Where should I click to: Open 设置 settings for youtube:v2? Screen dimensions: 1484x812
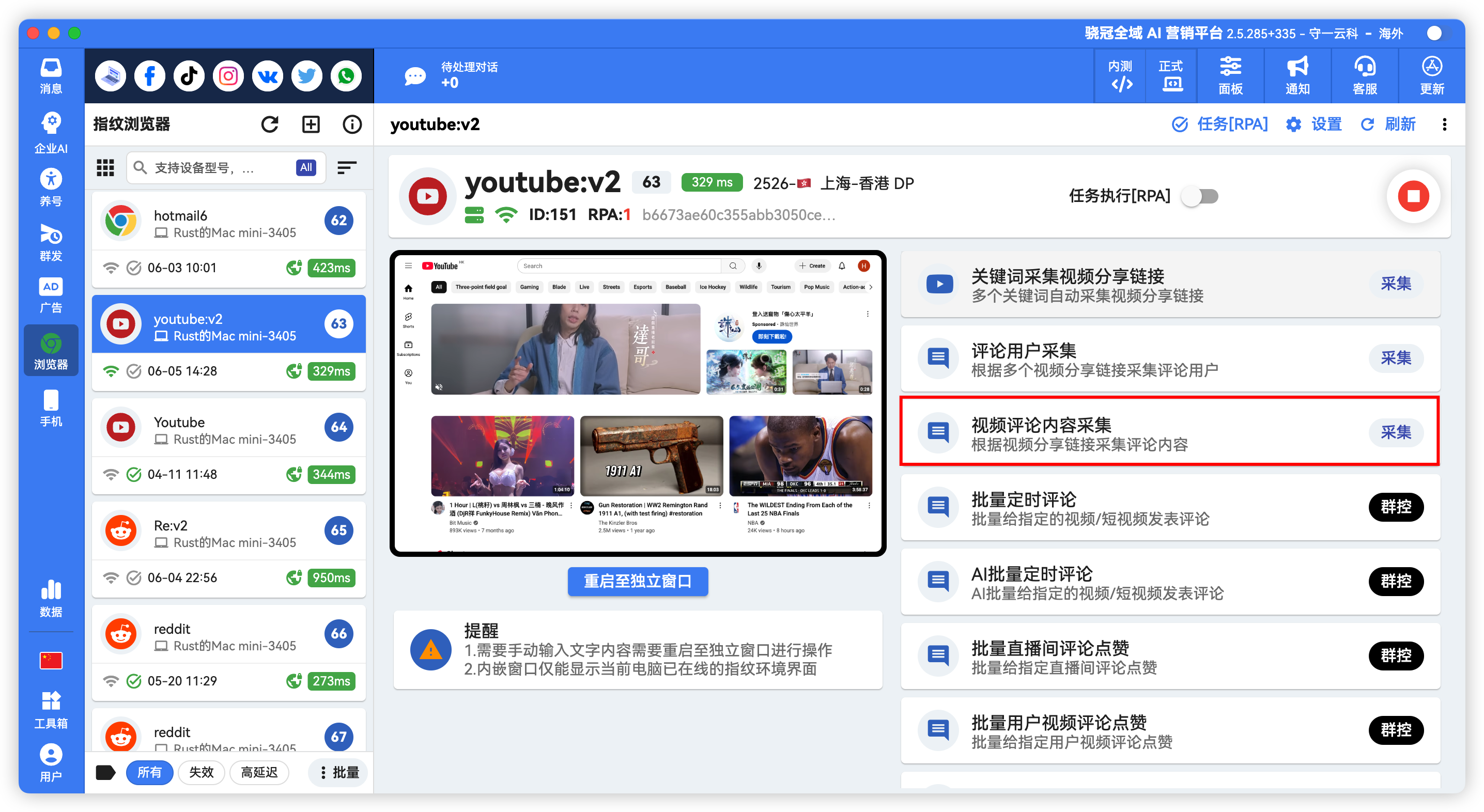pyautogui.click(x=1314, y=124)
